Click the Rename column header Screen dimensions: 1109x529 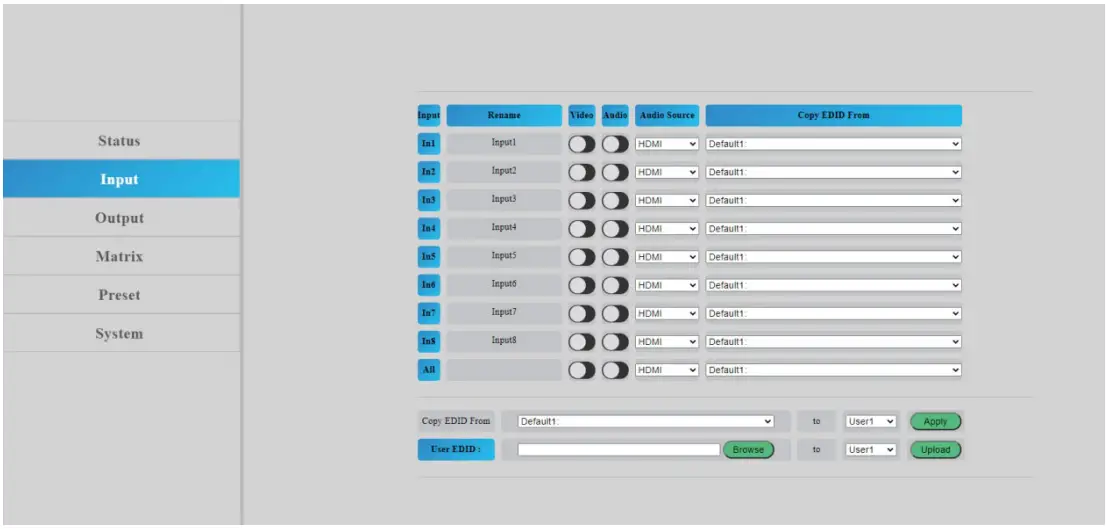tap(504, 115)
